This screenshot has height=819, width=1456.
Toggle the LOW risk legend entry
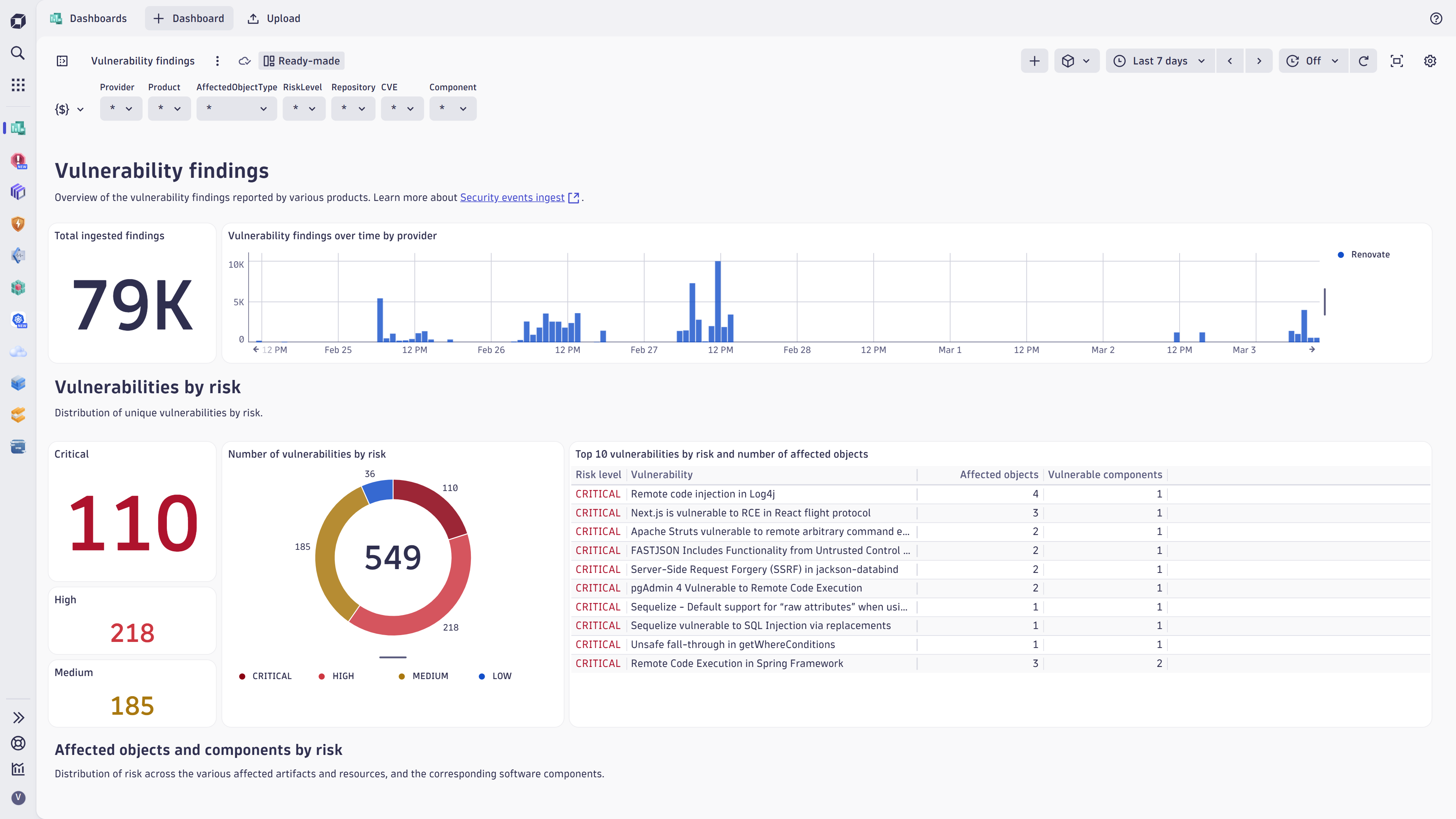click(495, 676)
